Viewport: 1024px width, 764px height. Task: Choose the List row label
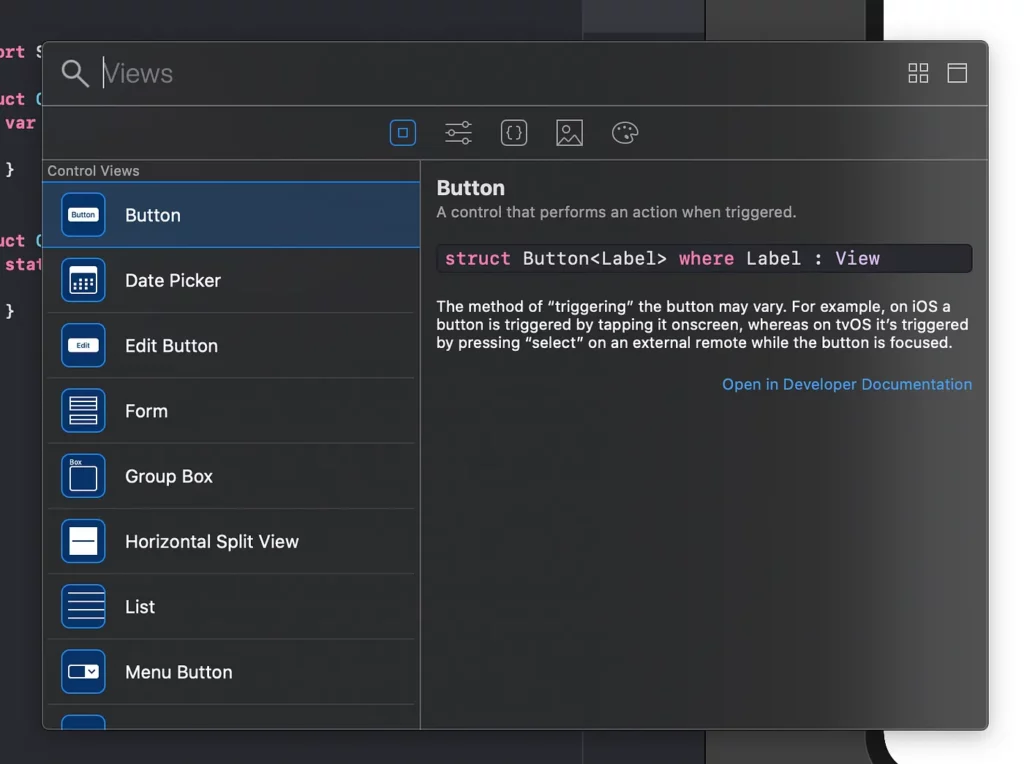(140, 607)
